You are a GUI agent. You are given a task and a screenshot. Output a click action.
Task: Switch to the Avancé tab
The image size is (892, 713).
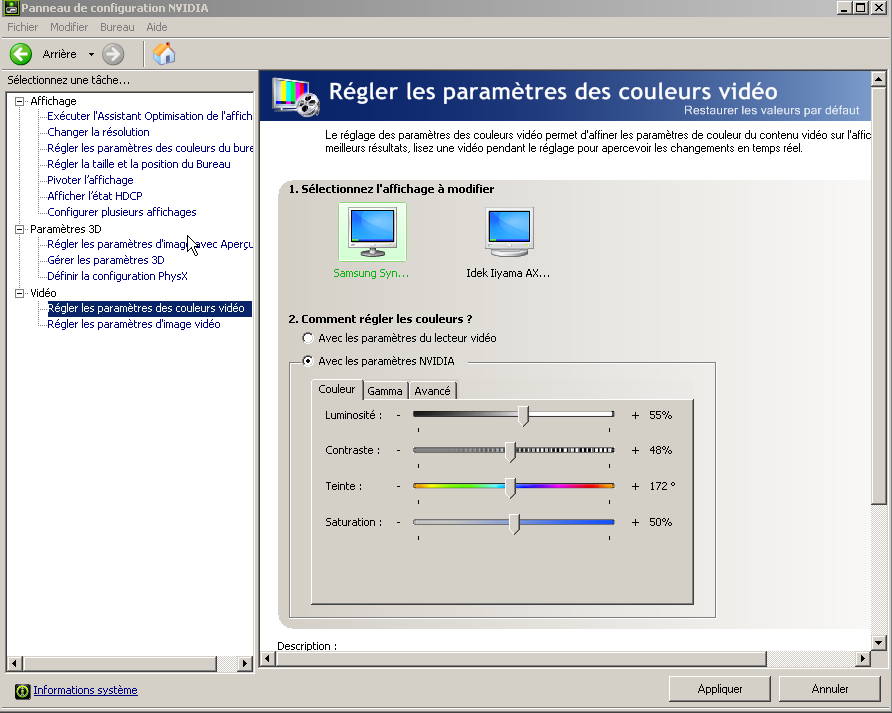pyautogui.click(x=432, y=391)
